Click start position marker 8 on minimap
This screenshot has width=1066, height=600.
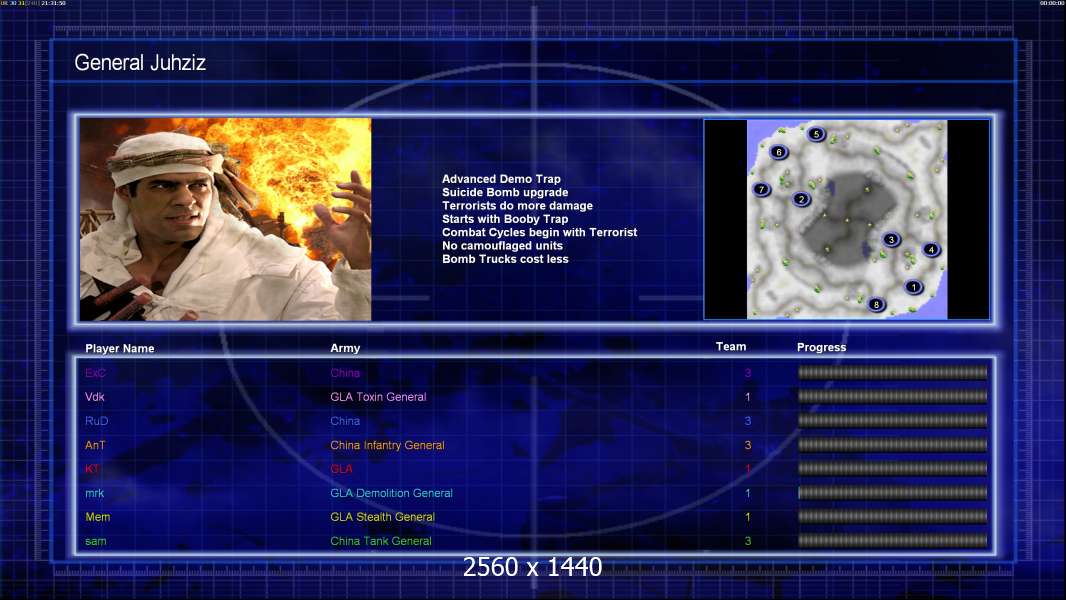pyautogui.click(x=876, y=304)
